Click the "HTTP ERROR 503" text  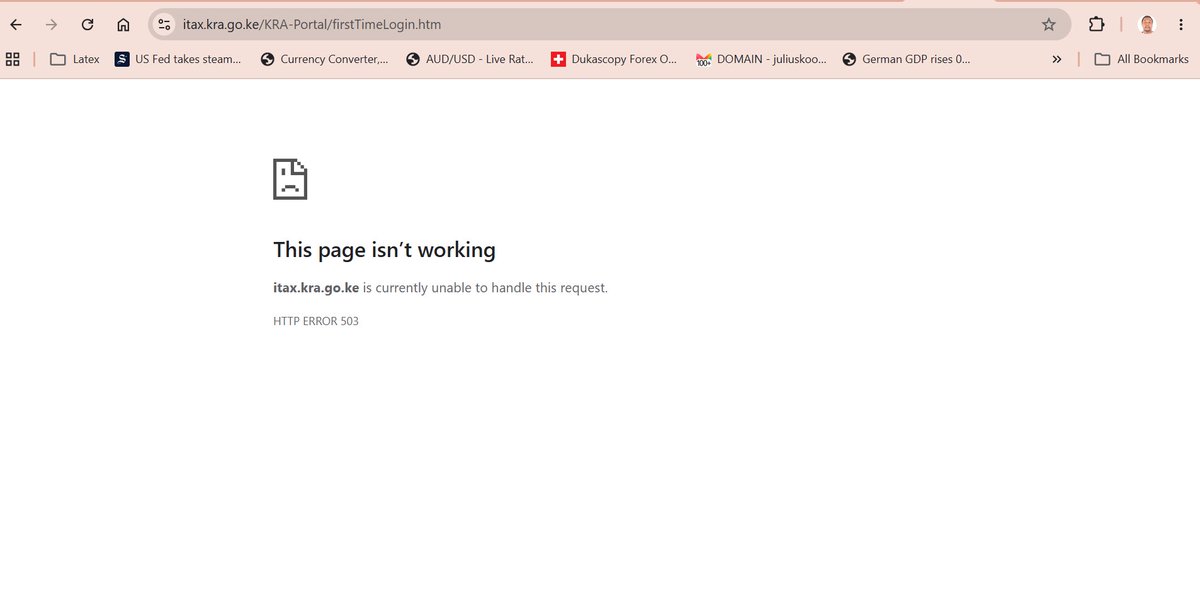(316, 321)
